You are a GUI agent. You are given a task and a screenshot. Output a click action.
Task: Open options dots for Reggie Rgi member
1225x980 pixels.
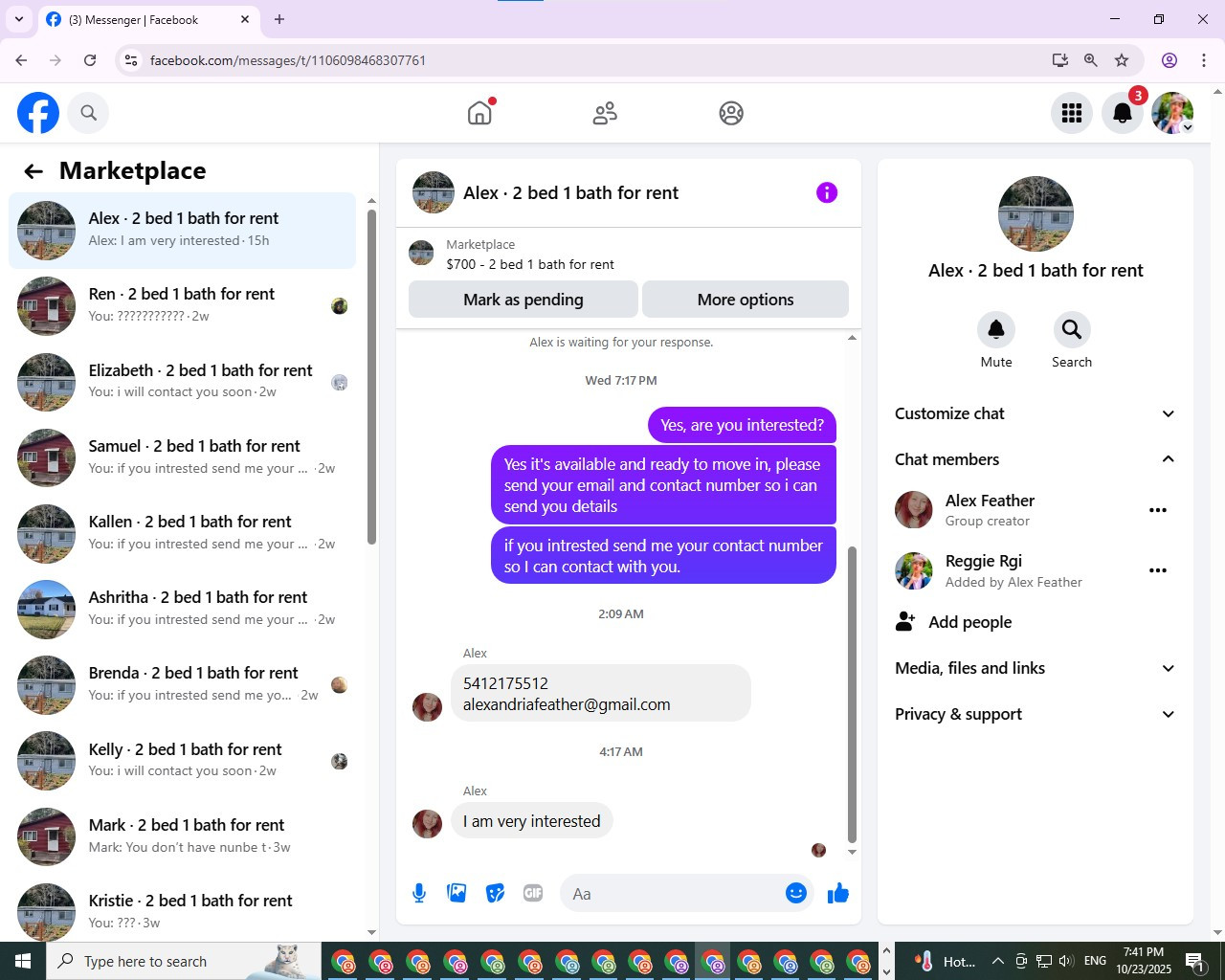[x=1158, y=570]
